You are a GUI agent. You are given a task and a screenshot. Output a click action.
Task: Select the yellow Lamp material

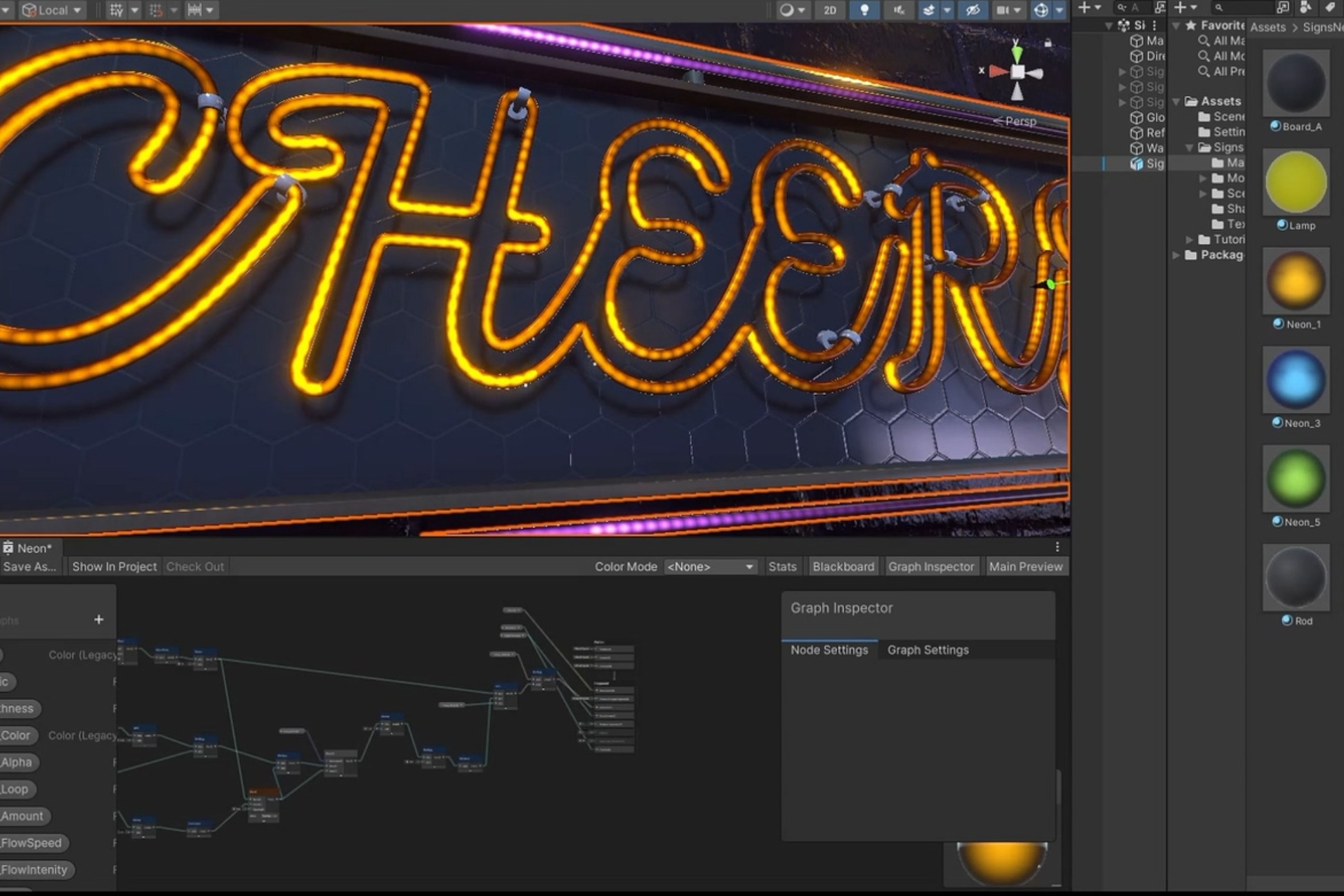pos(1296,183)
